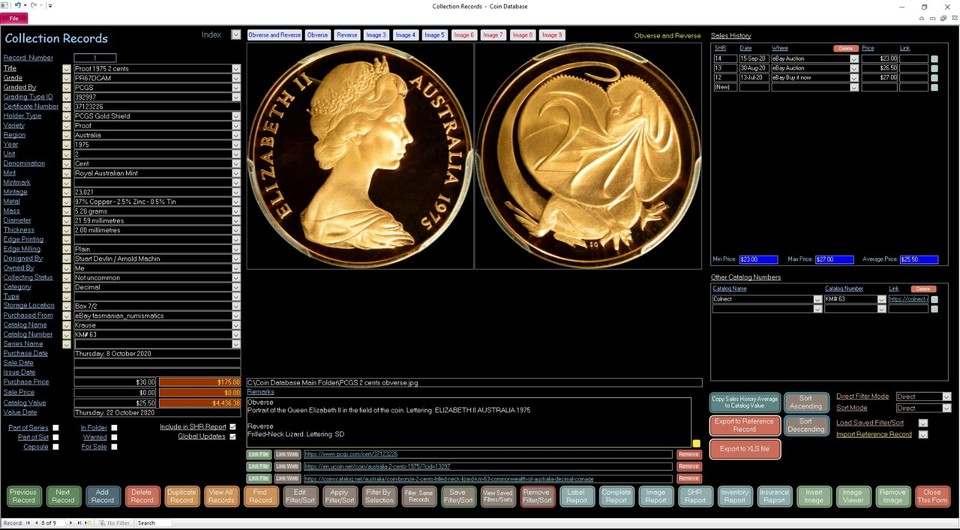Click the Undo arrow in the title bar
Image resolution: width=960 pixels, height=530 pixels.
18,6
